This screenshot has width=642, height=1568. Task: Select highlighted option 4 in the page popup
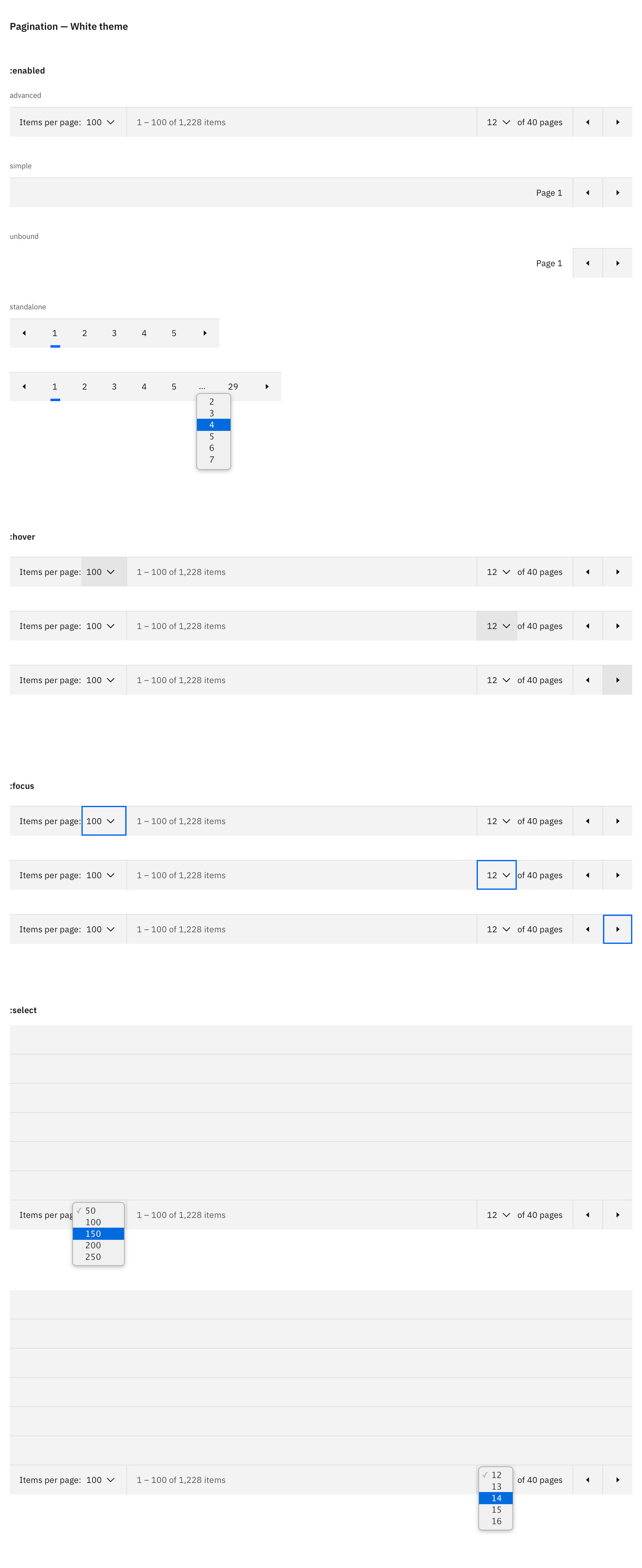(x=212, y=425)
